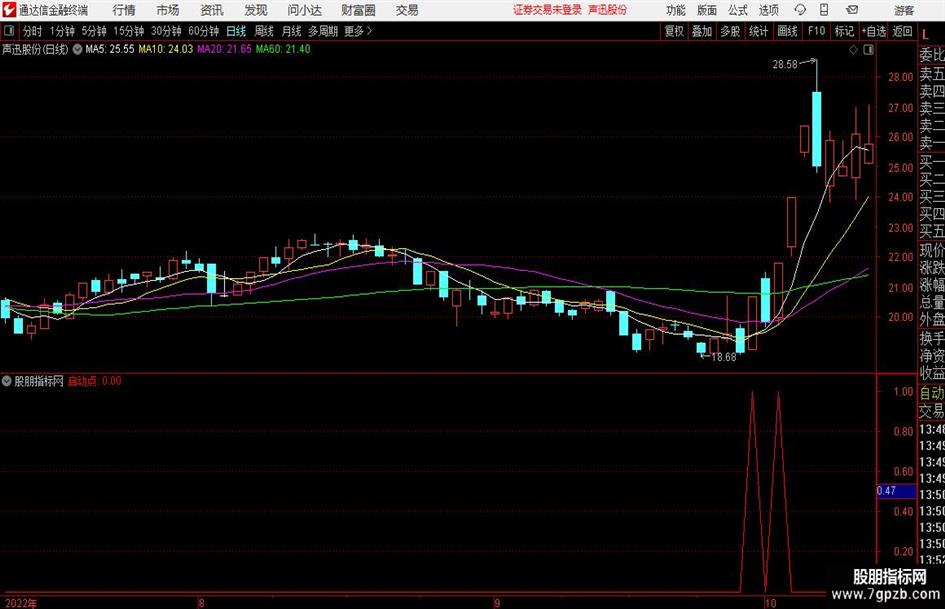Viewport: 945px width, 609px height.
Task: Select the 日线 daily chart tab
Action: tap(236, 31)
